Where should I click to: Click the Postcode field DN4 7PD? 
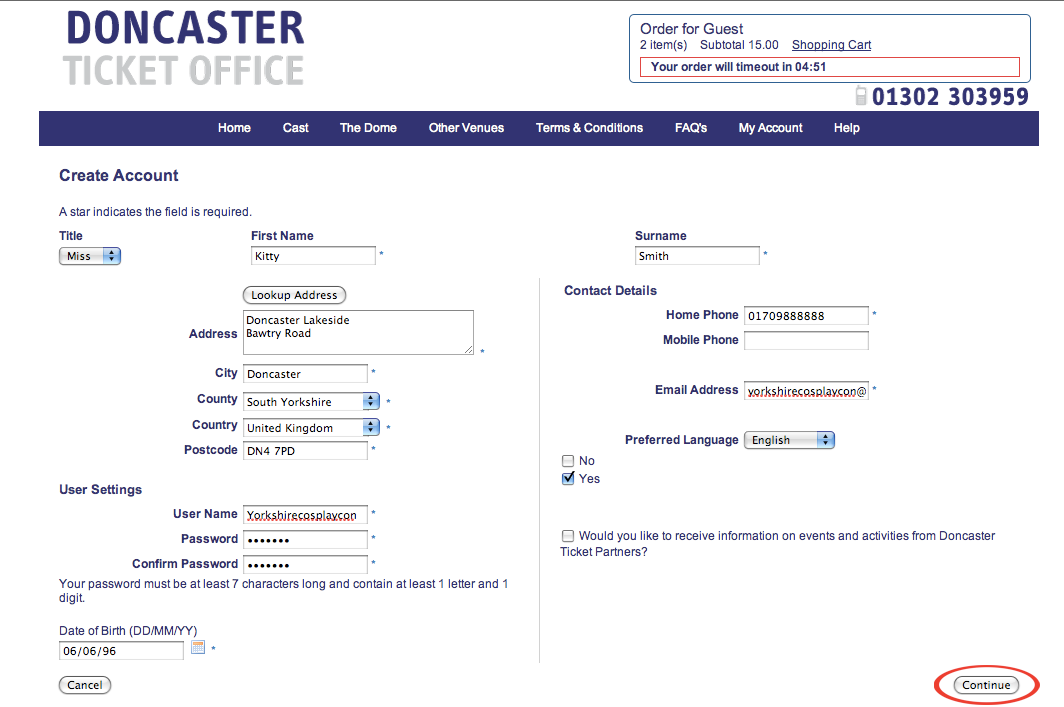point(305,451)
